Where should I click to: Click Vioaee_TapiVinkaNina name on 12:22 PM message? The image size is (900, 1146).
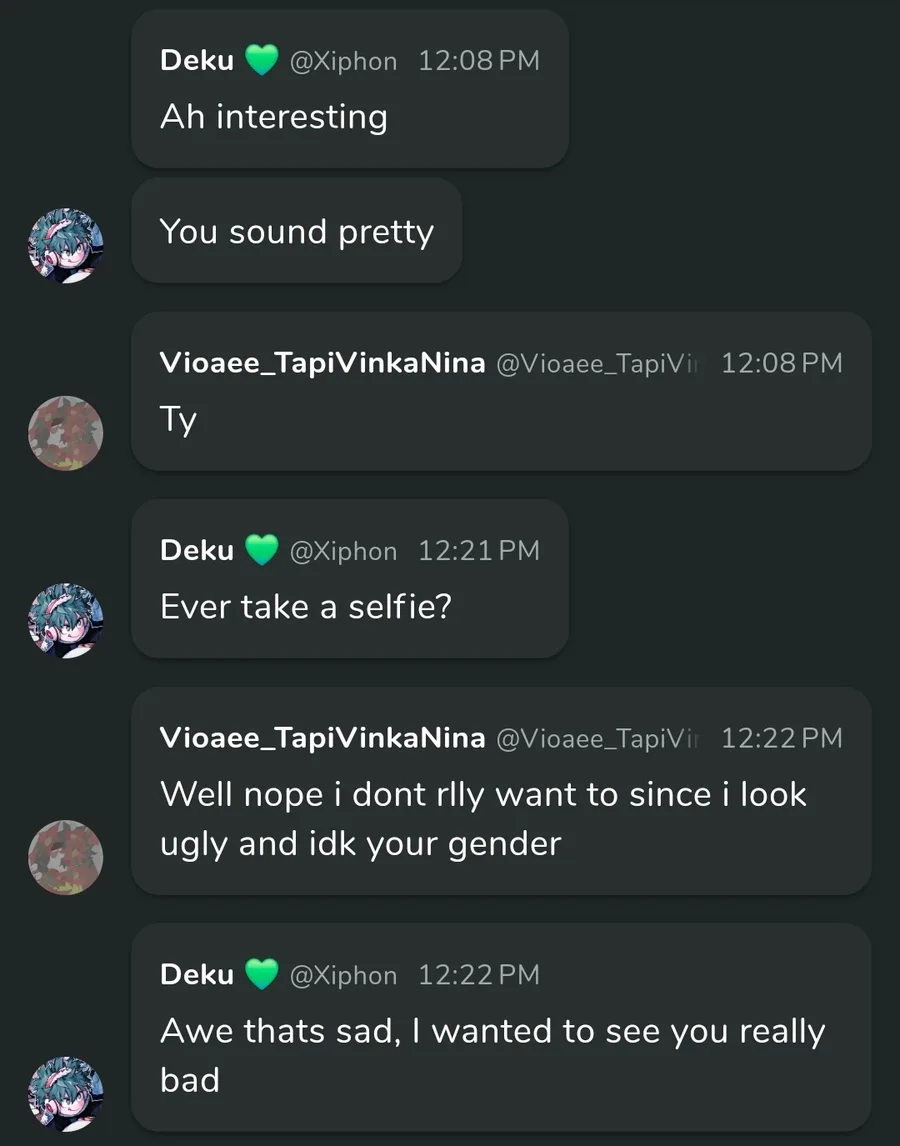[x=322, y=739]
